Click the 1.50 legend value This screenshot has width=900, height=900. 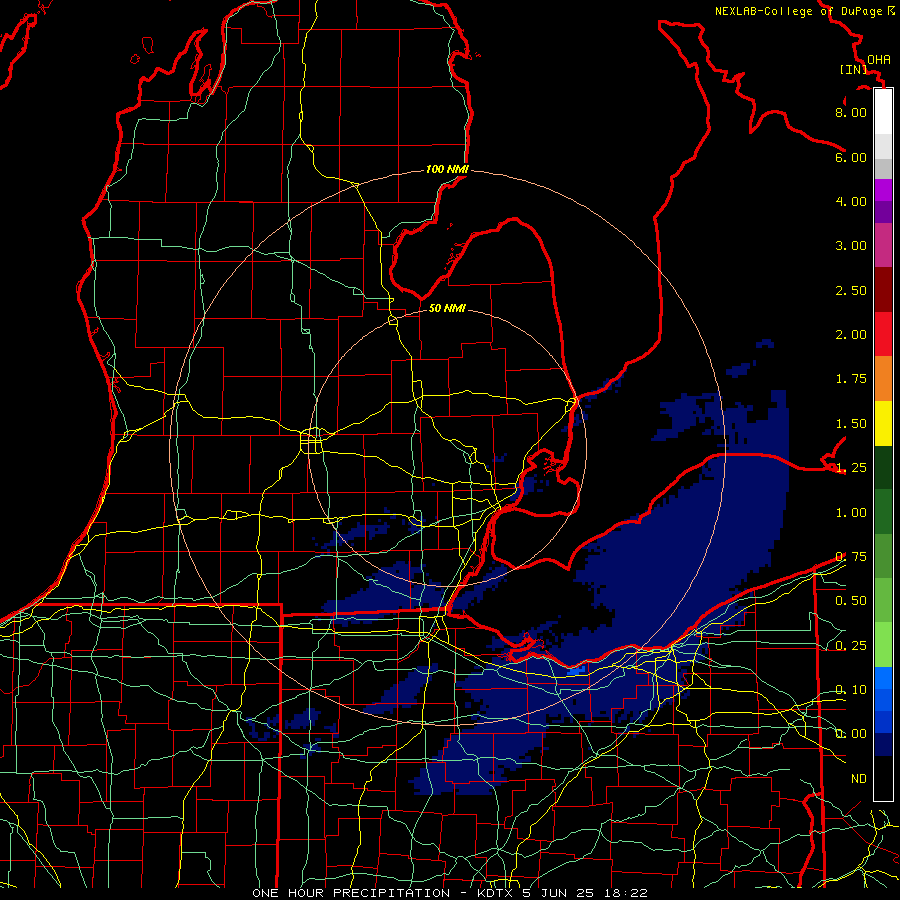point(851,424)
